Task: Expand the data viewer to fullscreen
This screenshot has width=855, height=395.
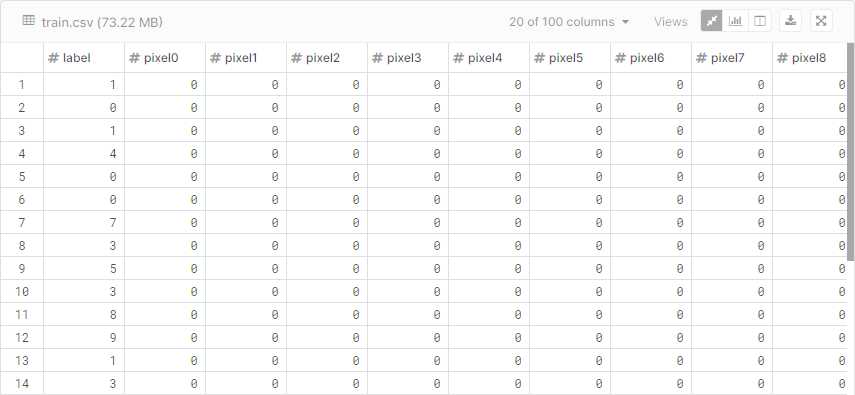Action: (821, 21)
